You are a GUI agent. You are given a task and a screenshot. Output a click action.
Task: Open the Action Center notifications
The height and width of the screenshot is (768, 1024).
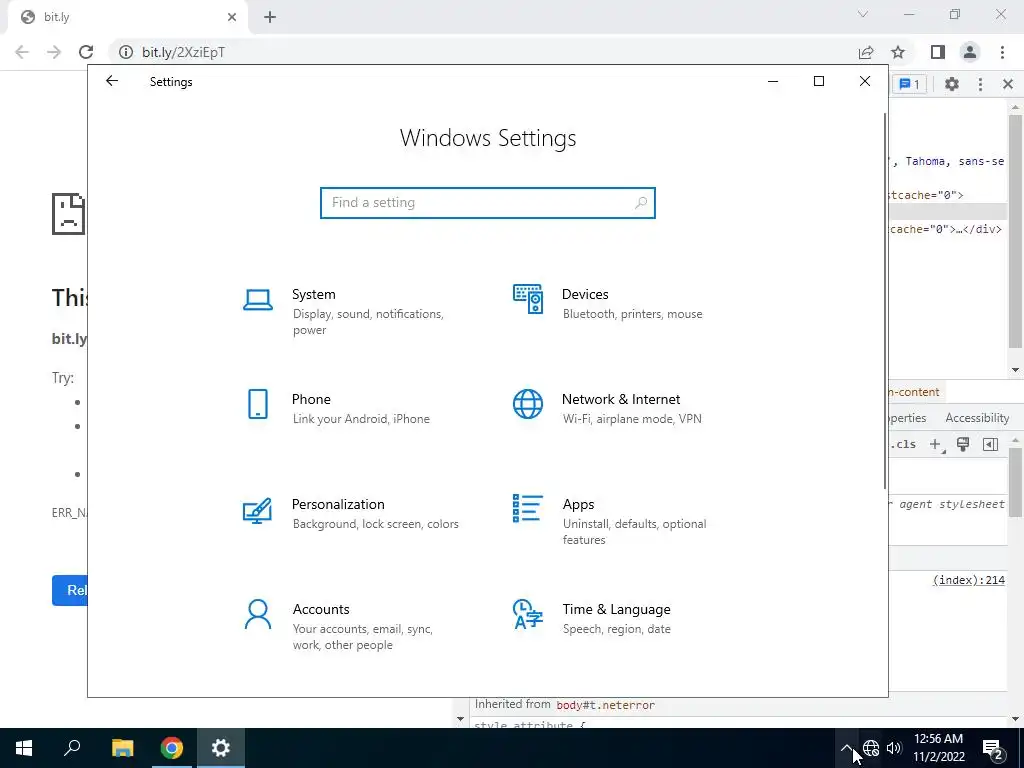pyautogui.click(x=992, y=748)
